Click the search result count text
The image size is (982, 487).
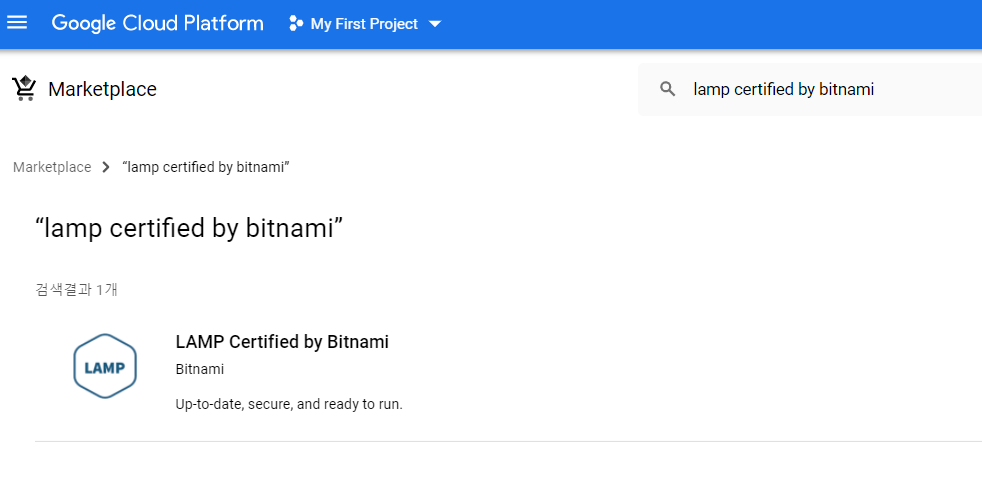coord(76,290)
